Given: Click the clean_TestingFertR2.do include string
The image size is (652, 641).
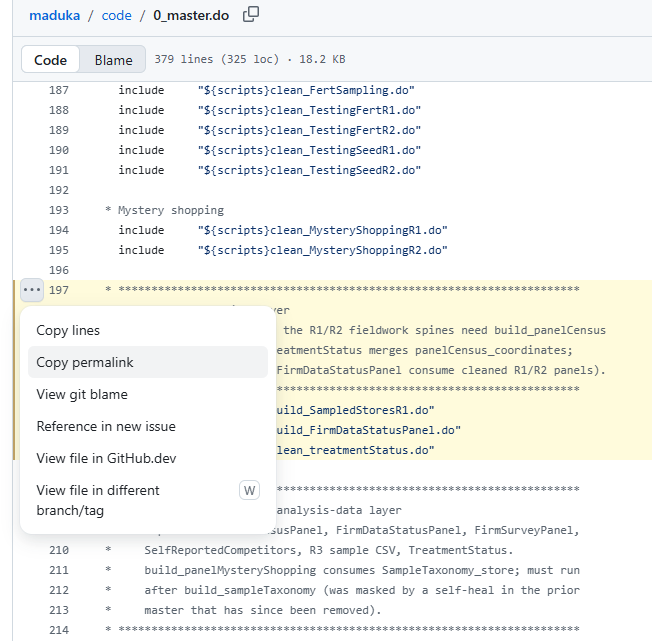Looking at the screenshot, I should pyautogui.click(x=309, y=130).
